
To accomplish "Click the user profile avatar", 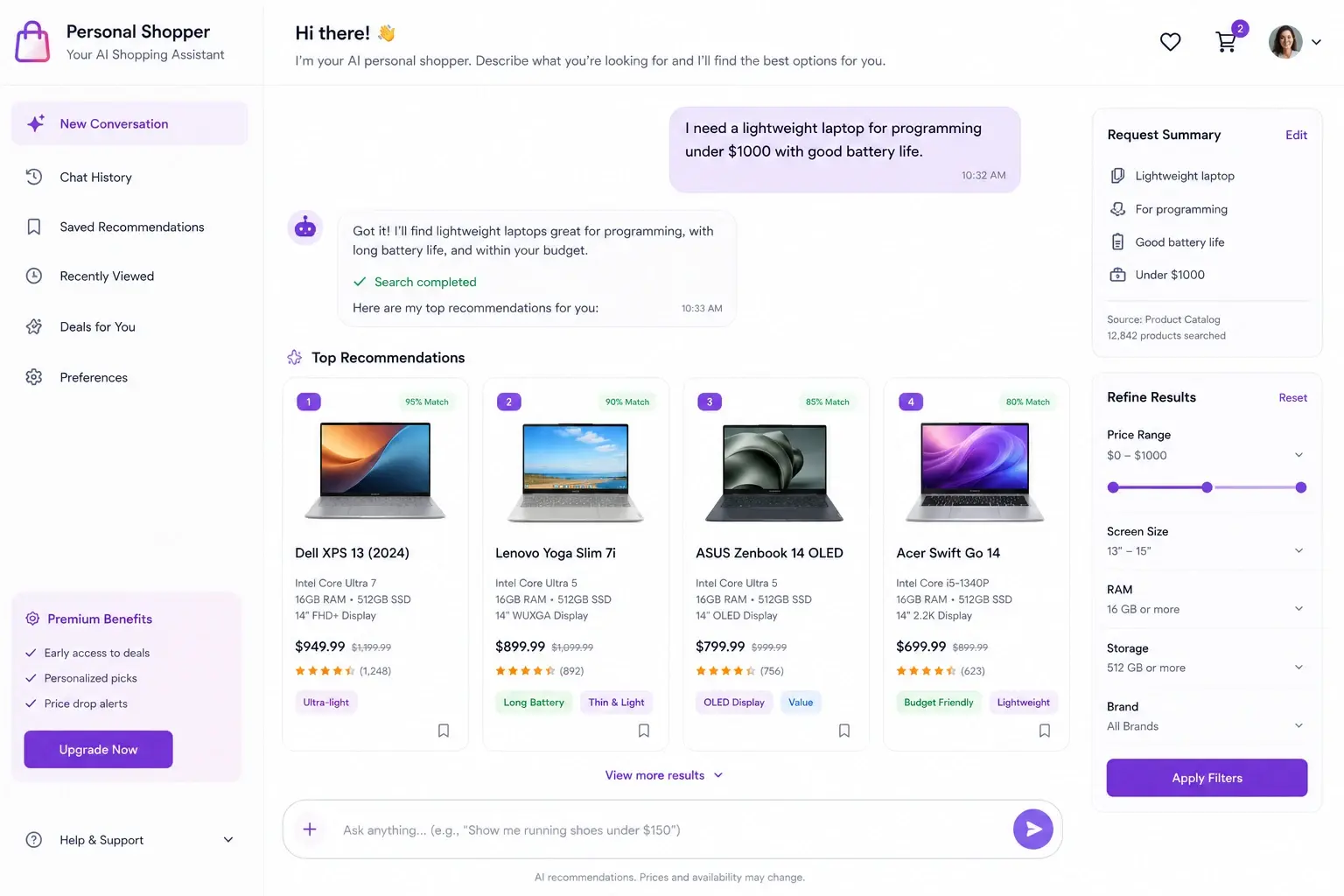I will 1285,41.
